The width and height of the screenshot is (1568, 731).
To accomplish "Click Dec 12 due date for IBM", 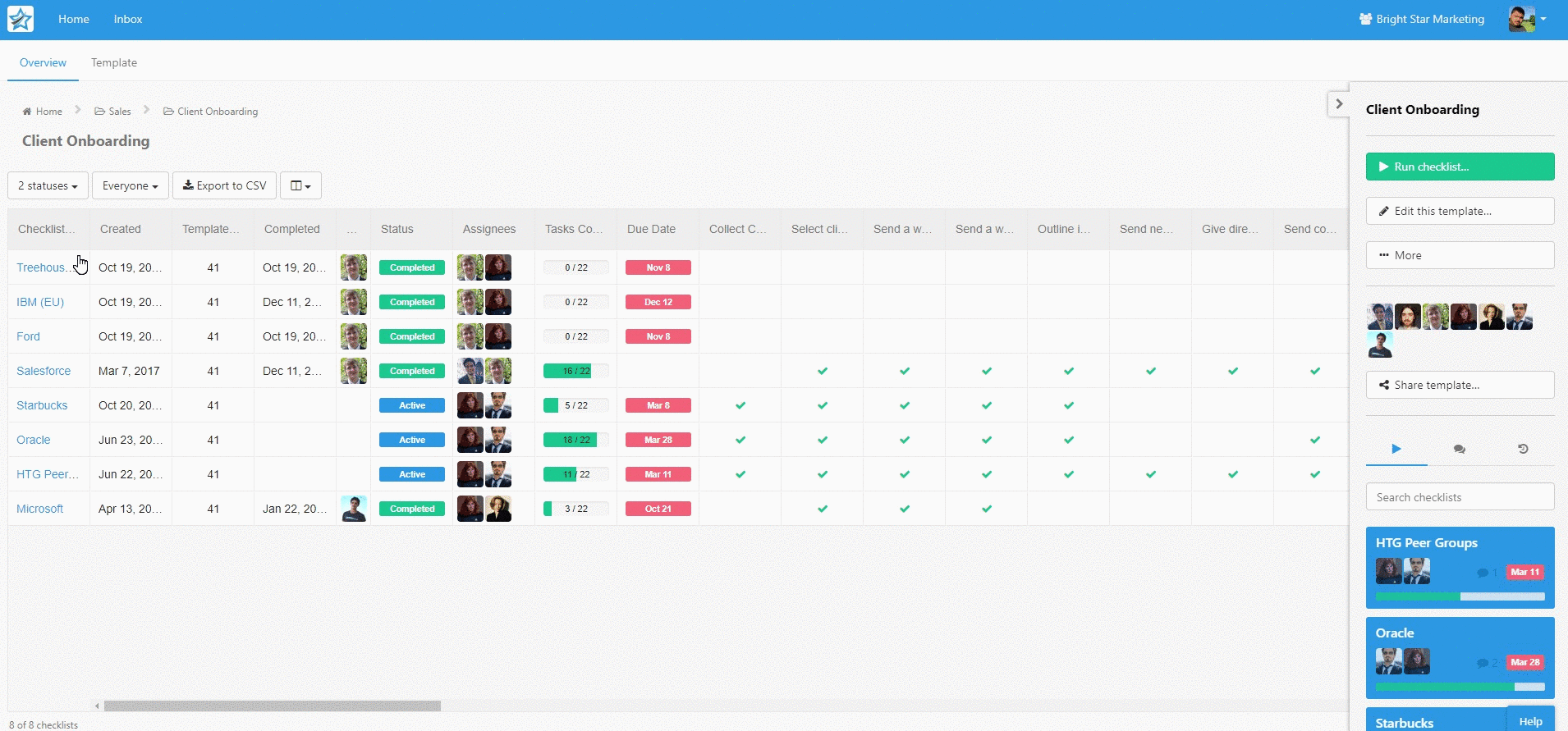I will coord(658,302).
